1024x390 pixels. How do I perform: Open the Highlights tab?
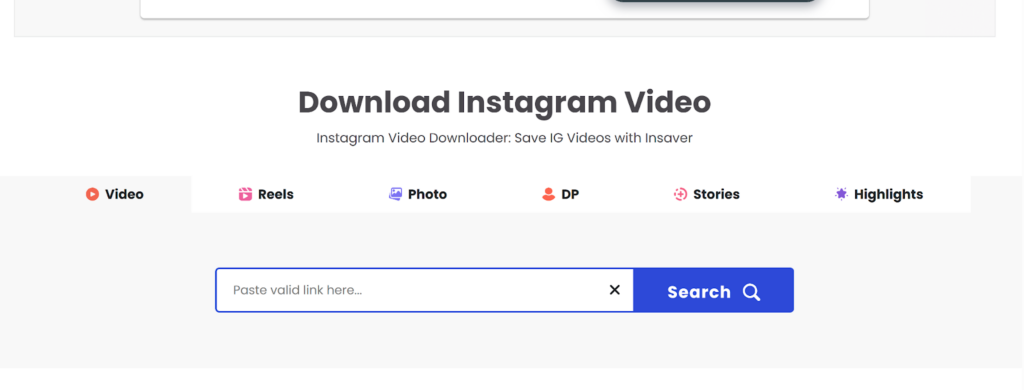coord(879,194)
